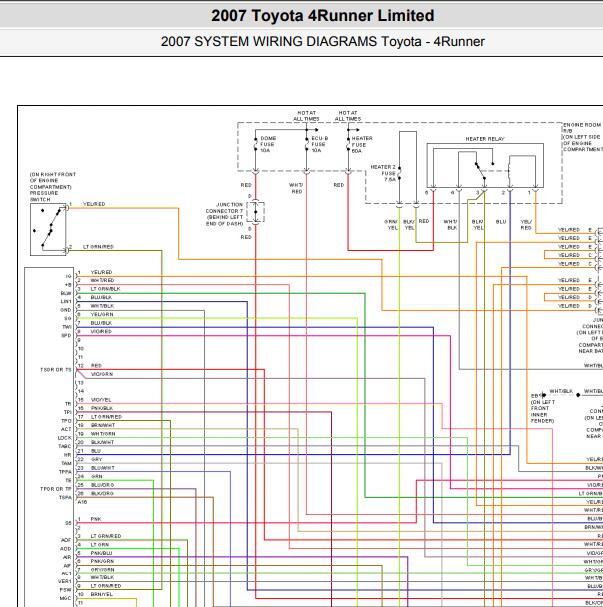Click the 'PNK/BLK' wire label at pin 16
603x607 pixels.
pos(101,408)
